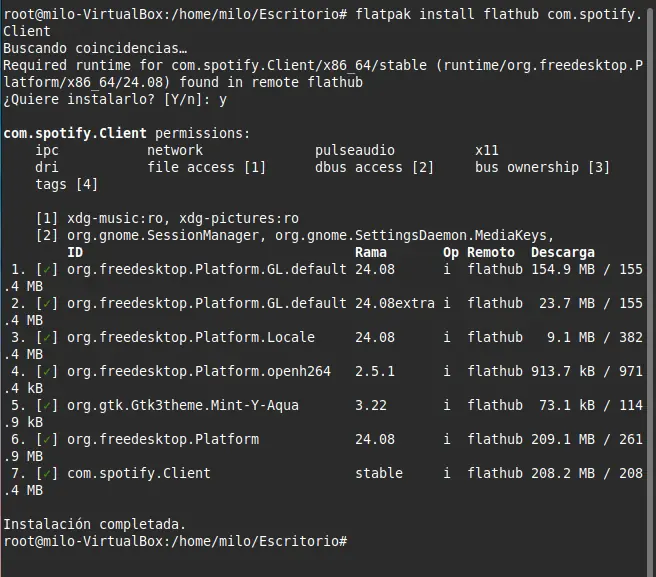This screenshot has height=577, width=656.
Task: Click the "Op" column header
Action: point(451,253)
